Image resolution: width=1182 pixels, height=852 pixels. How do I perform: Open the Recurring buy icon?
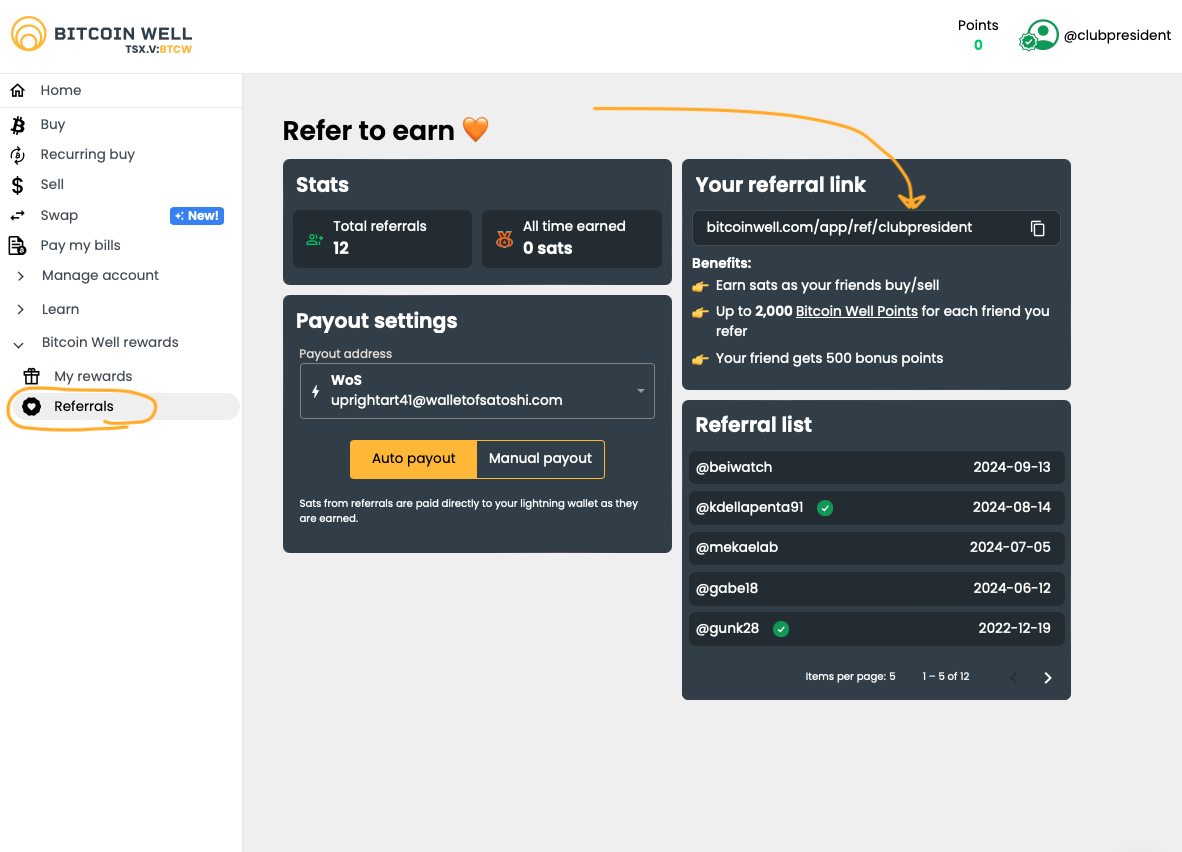pos(17,155)
